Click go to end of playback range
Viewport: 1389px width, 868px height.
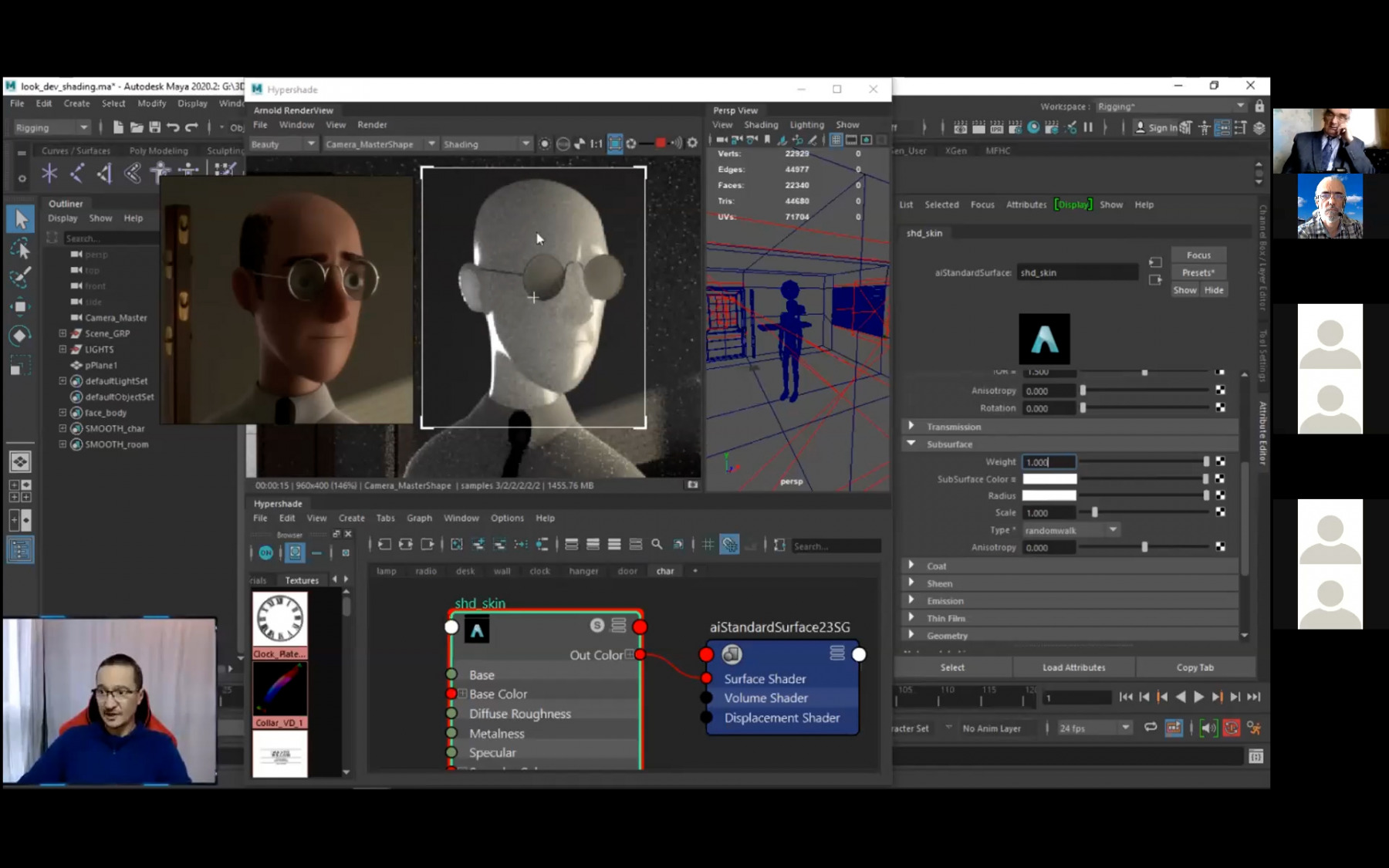[1254, 697]
